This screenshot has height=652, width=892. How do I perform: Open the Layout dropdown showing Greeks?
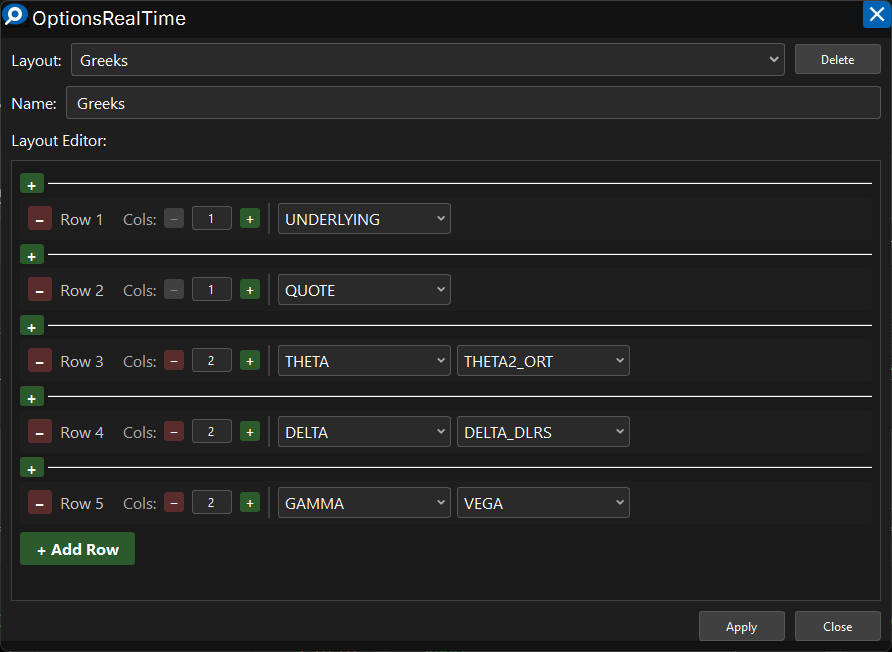tap(427, 60)
